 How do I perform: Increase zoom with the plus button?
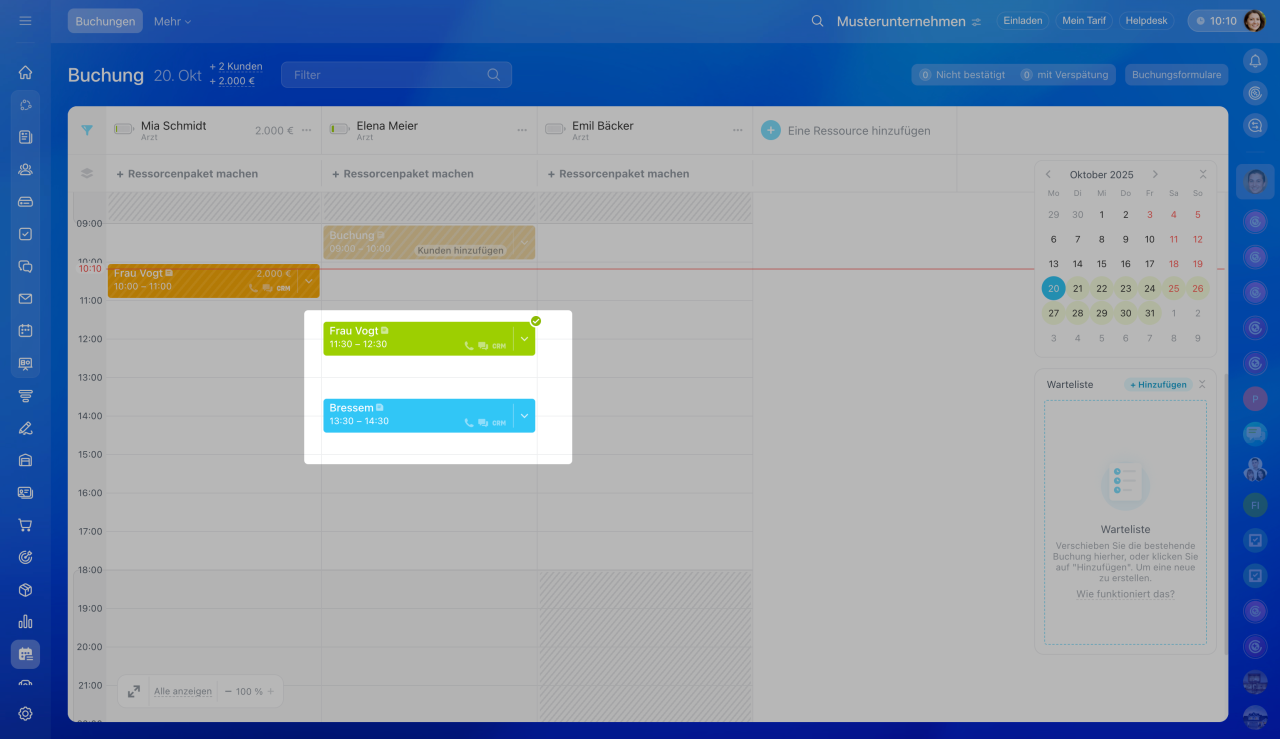click(270, 691)
